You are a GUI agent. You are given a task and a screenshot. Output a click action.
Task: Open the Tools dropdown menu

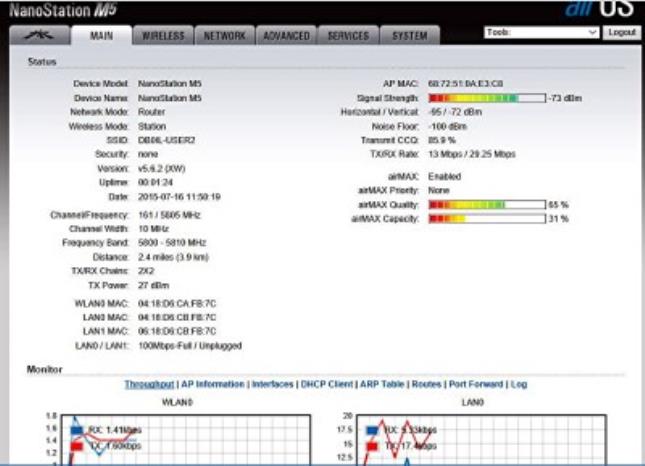click(x=541, y=33)
